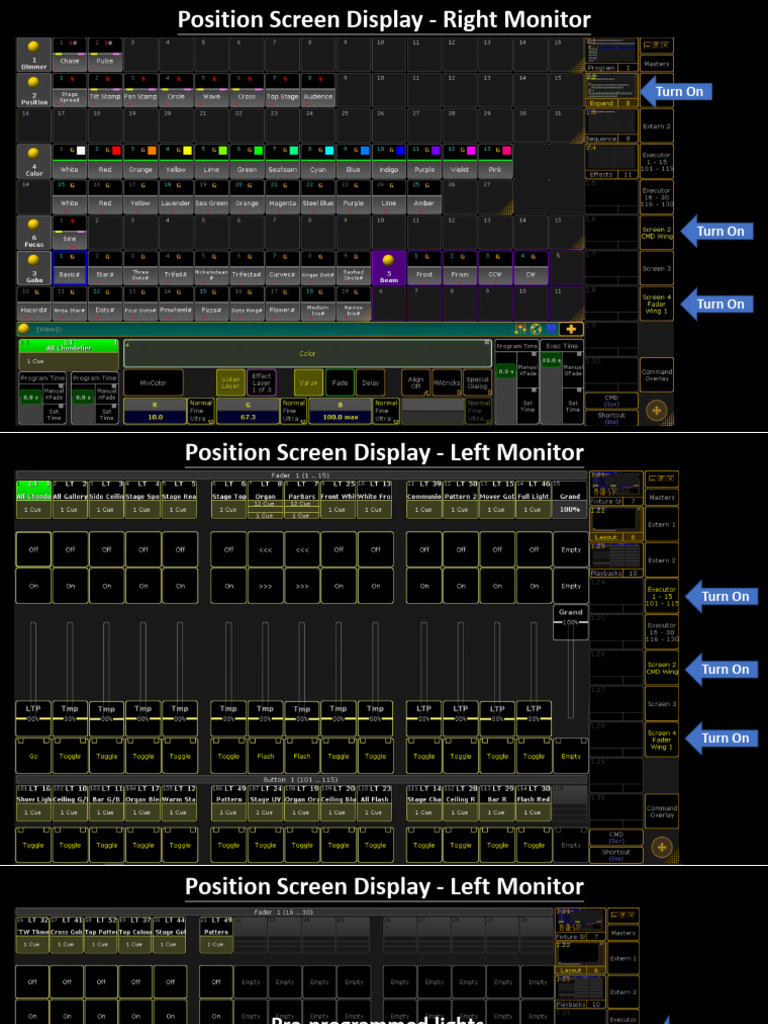Switch to Extern 2 on Right Monitor sidebar
Screen dimensions: 768x1024
tap(656, 126)
